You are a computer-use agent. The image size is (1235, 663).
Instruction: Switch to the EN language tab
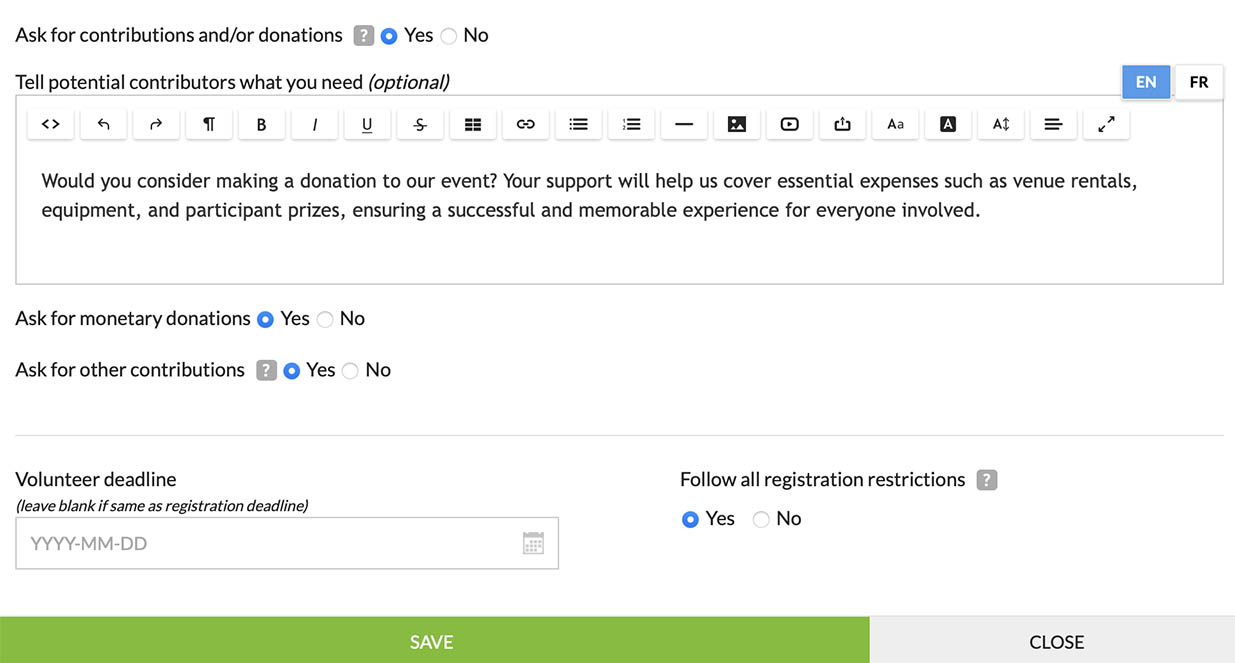tap(1146, 82)
